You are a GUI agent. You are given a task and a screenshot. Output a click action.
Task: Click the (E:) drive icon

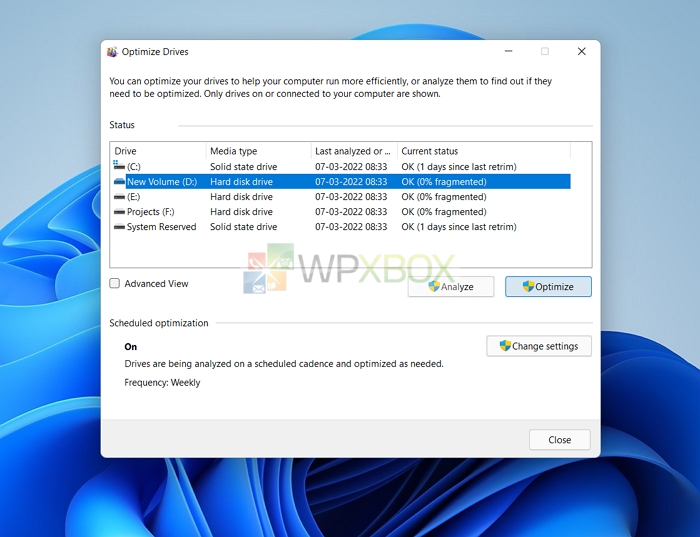[119, 197]
